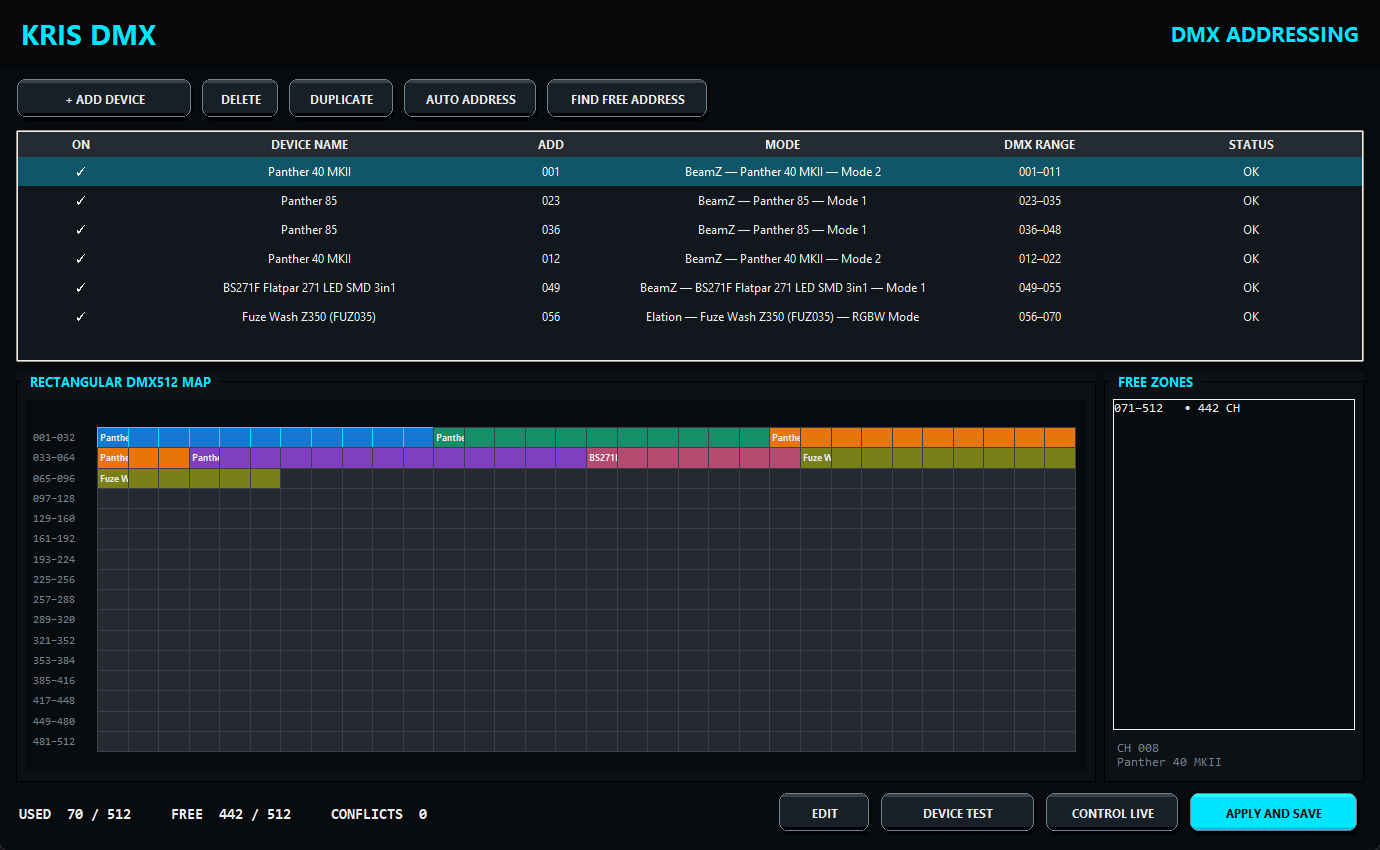Toggle ON checkmark for Panther 85 at 036

[x=81, y=230]
